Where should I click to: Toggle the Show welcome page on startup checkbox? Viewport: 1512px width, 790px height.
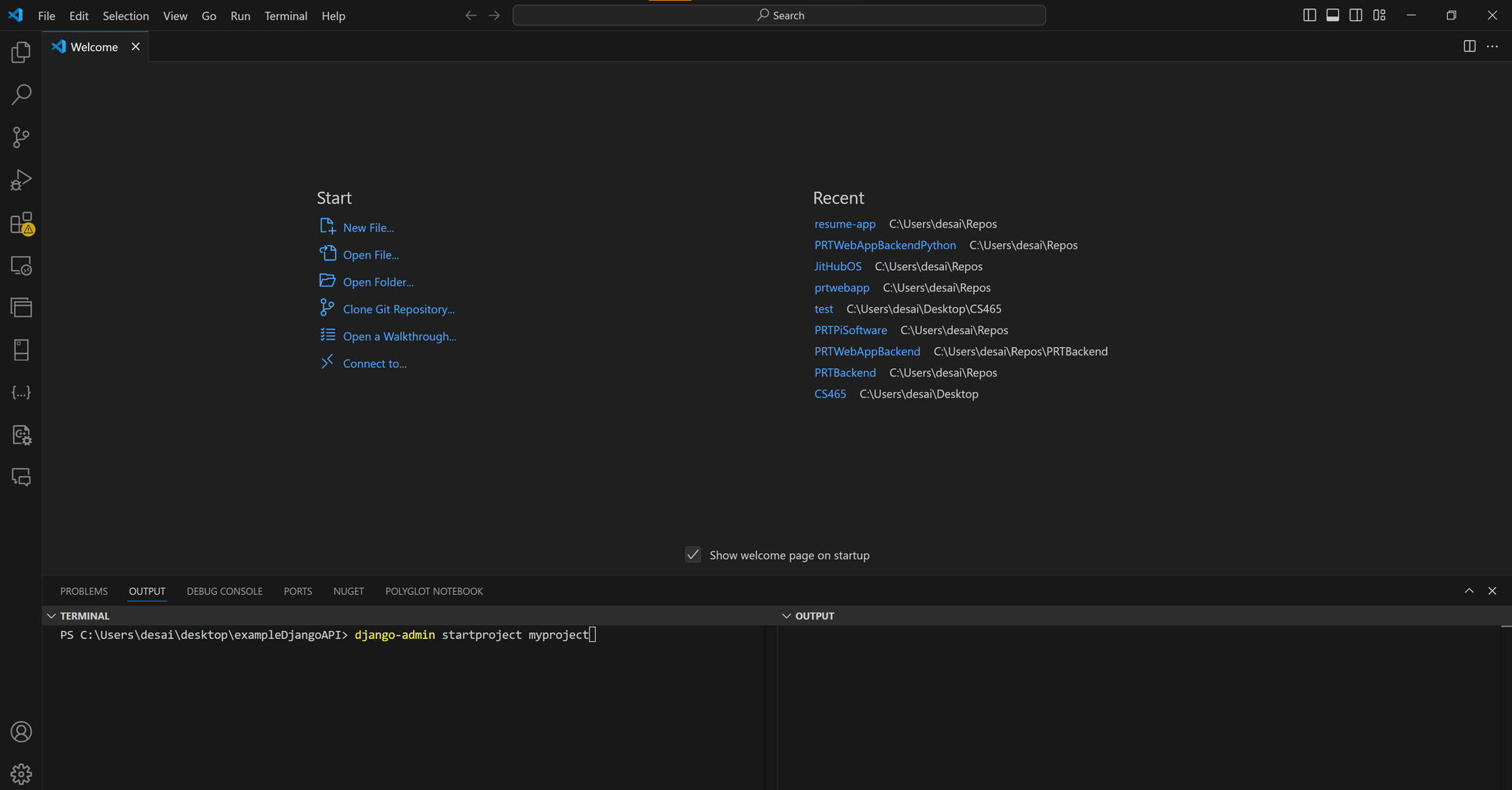(x=692, y=554)
